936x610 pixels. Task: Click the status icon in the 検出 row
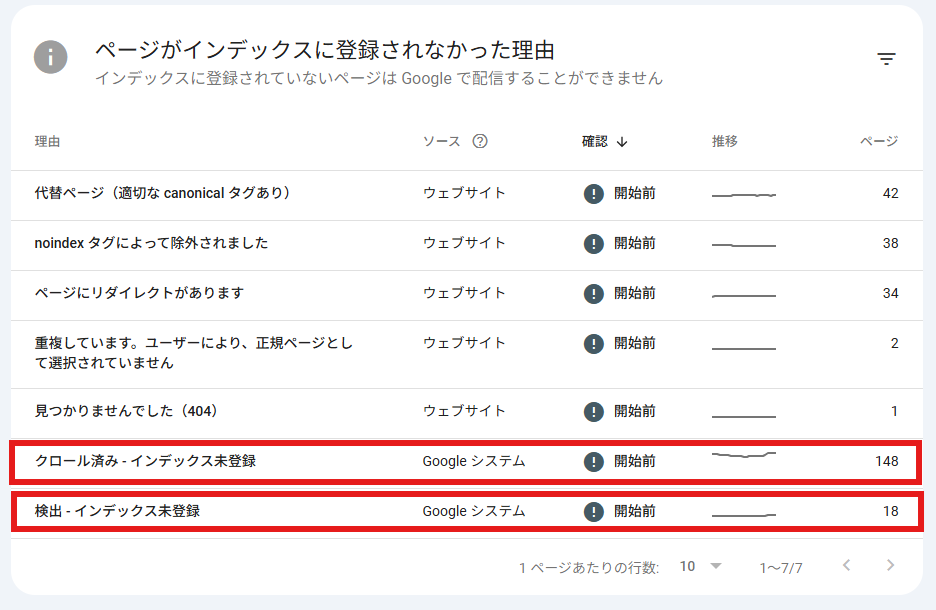click(x=593, y=512)
